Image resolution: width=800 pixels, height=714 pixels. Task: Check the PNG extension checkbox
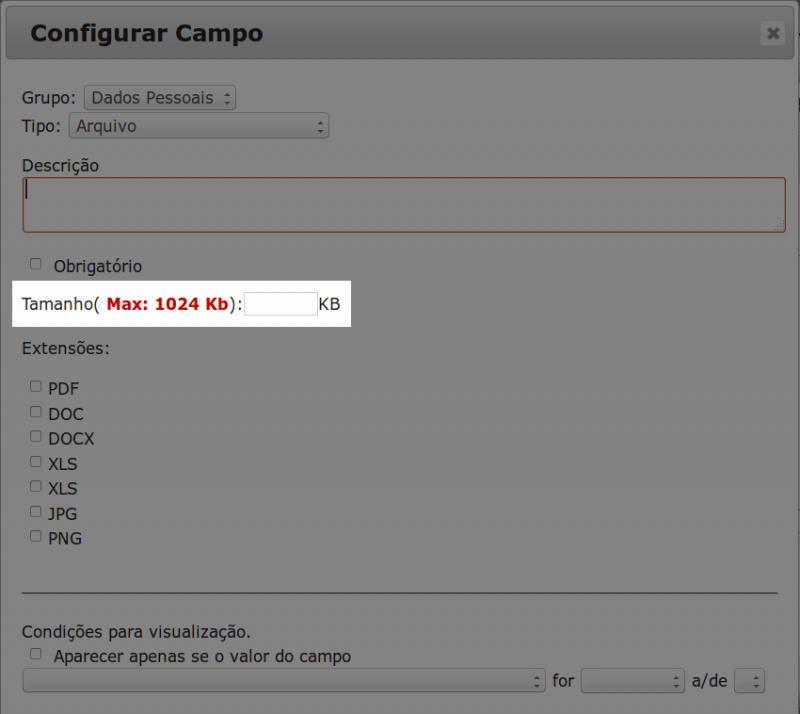(35, 535)
